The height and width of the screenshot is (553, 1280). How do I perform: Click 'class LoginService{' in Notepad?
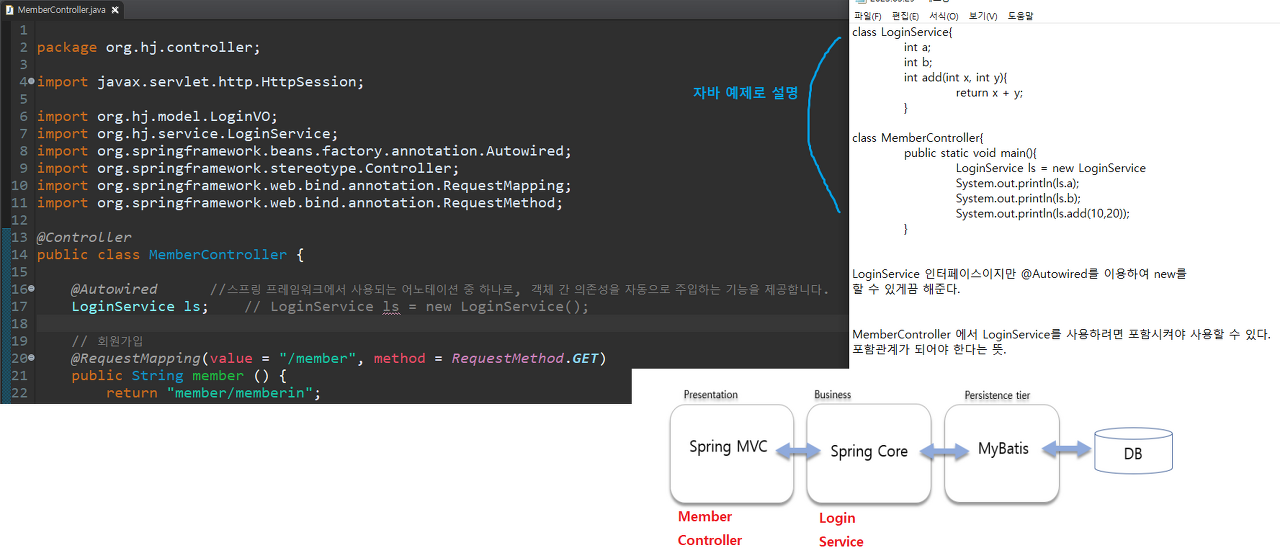pyautogui.click(x=902, y=32)
